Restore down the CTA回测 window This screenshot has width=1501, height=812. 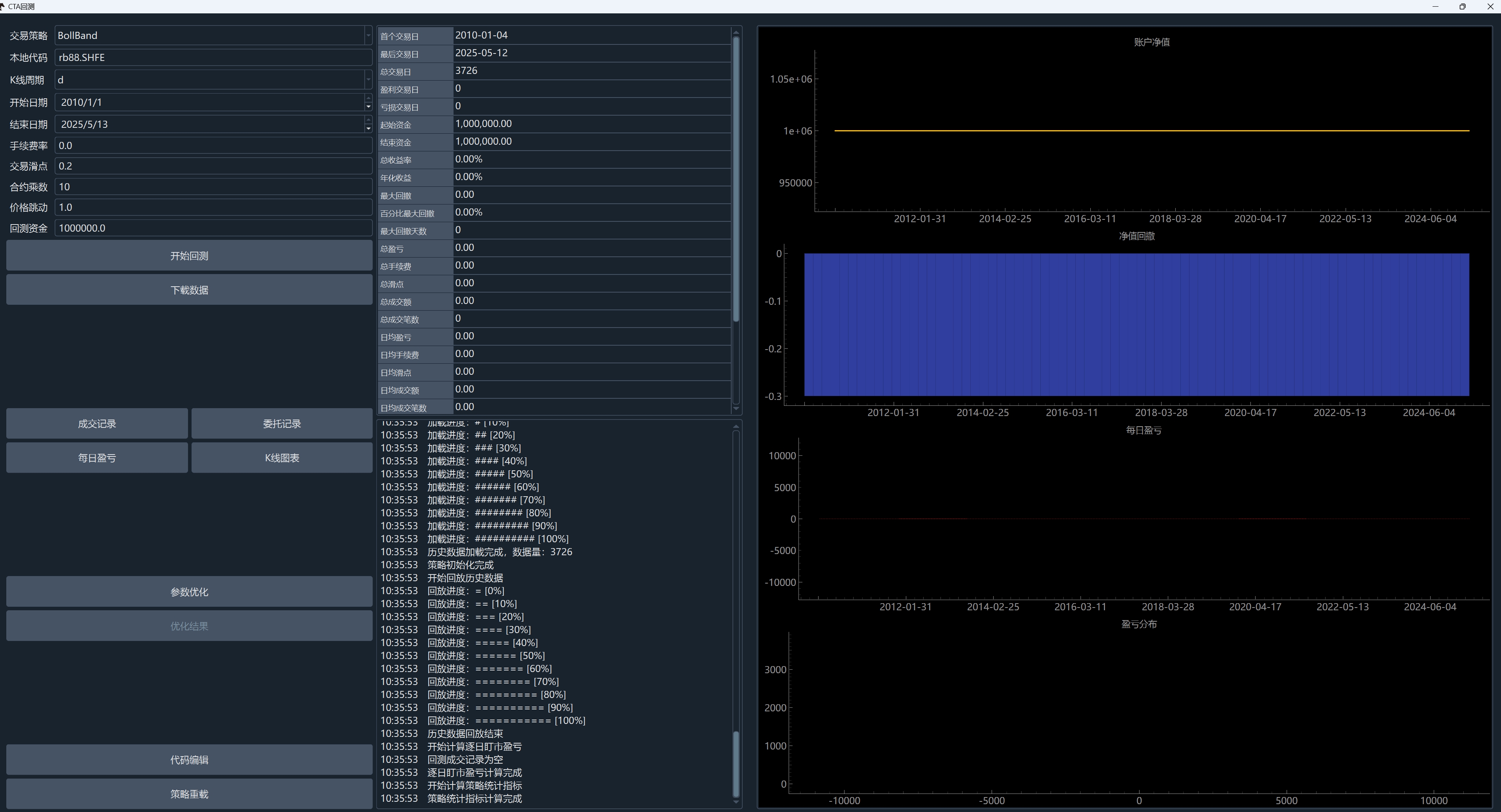point(1462,6)
